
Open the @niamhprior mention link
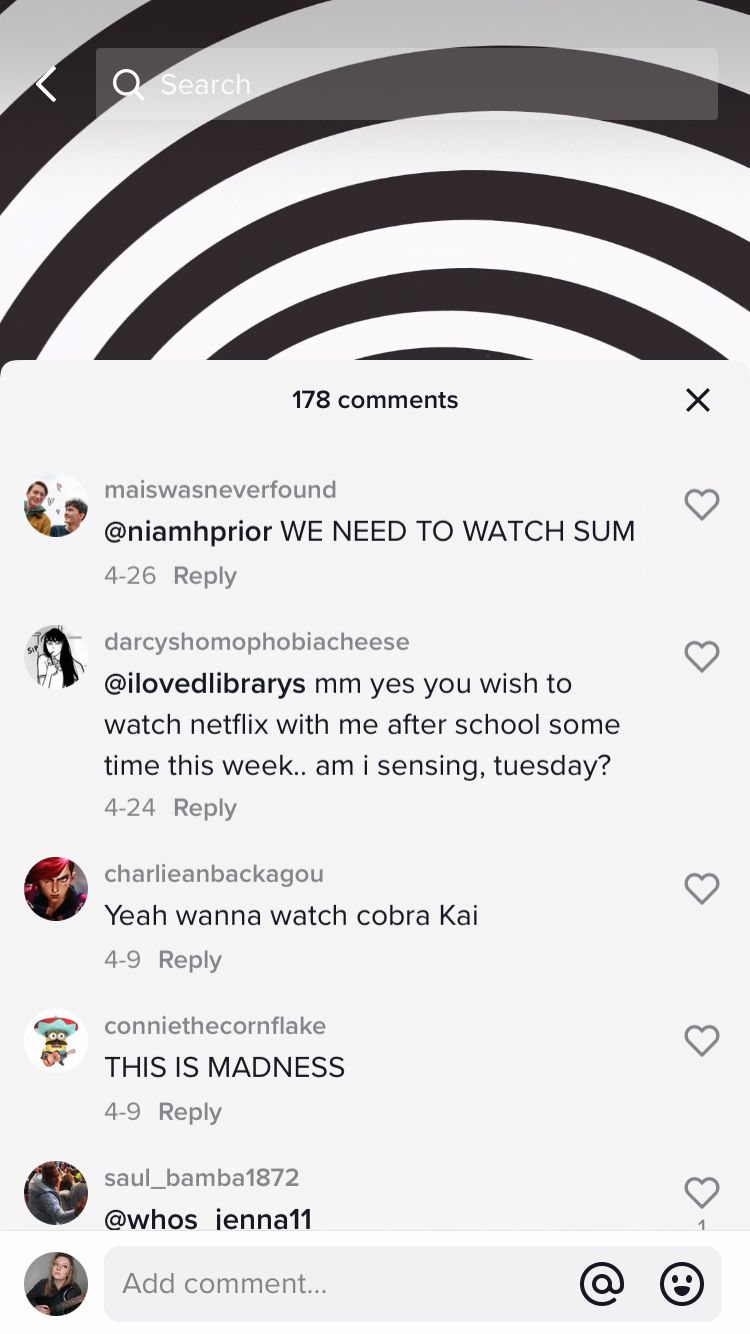point(188,531)
